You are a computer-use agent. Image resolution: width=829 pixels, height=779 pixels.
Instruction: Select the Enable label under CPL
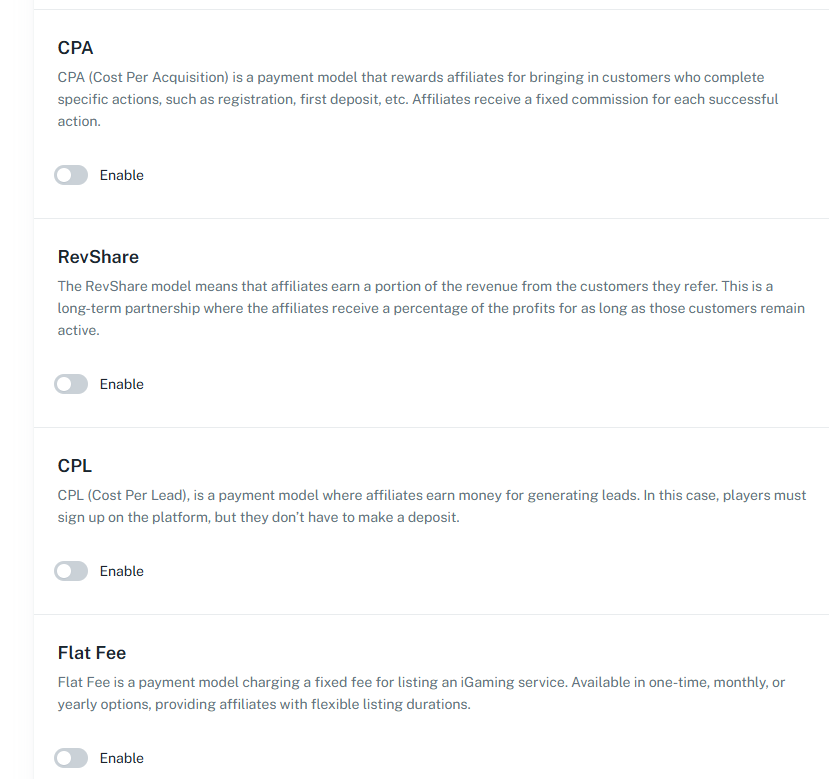tap(122, 572)
